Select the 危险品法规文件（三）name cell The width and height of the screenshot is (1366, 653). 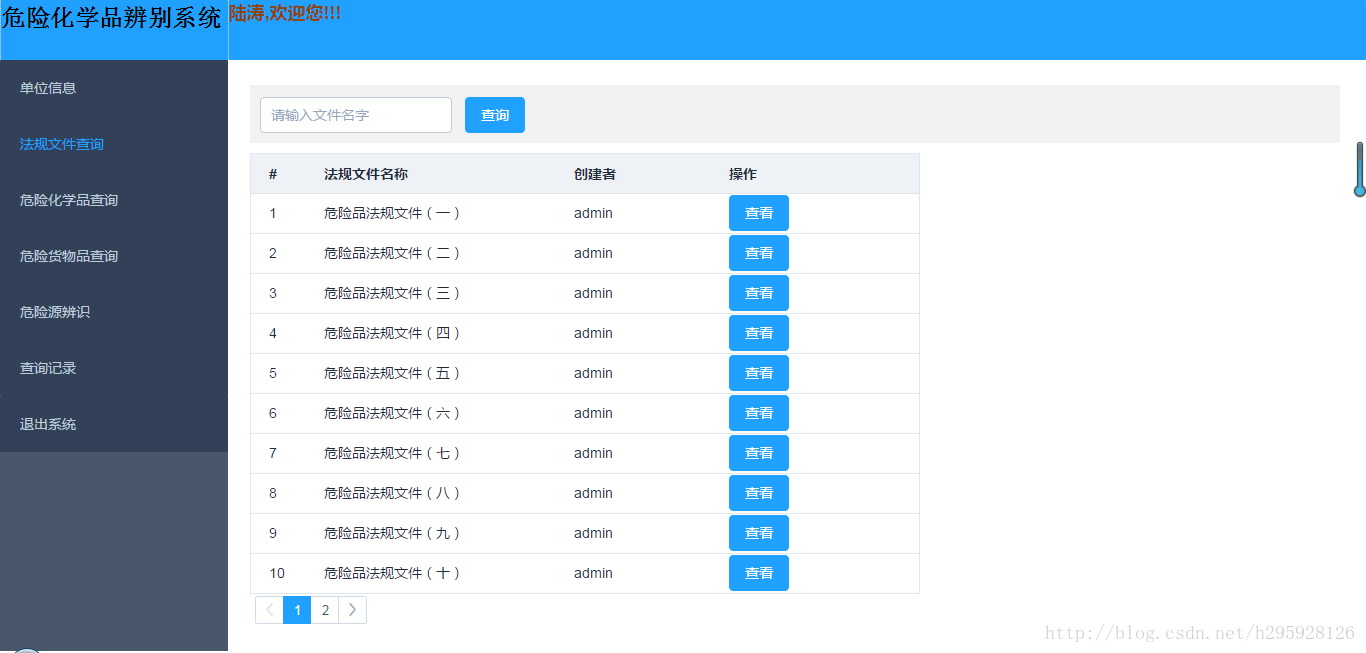(393, 293)
